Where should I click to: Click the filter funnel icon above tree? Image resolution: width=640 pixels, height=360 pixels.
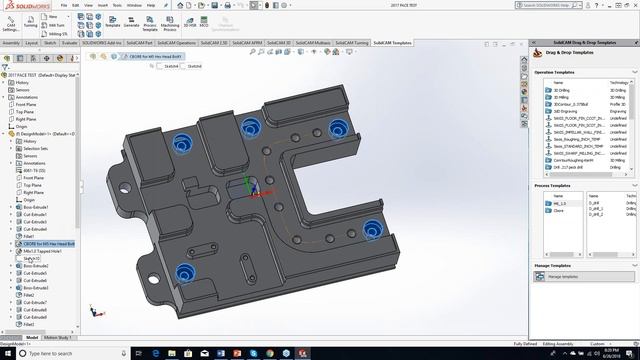(5, 67)
